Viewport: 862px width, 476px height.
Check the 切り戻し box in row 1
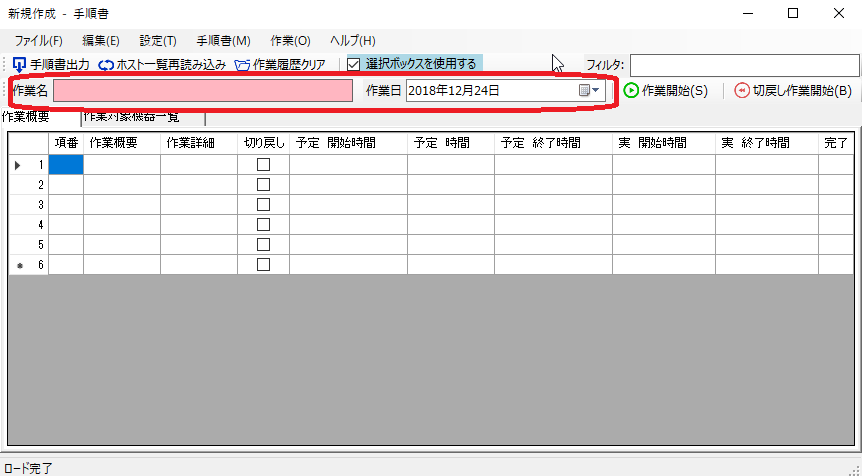pos(264,165)
